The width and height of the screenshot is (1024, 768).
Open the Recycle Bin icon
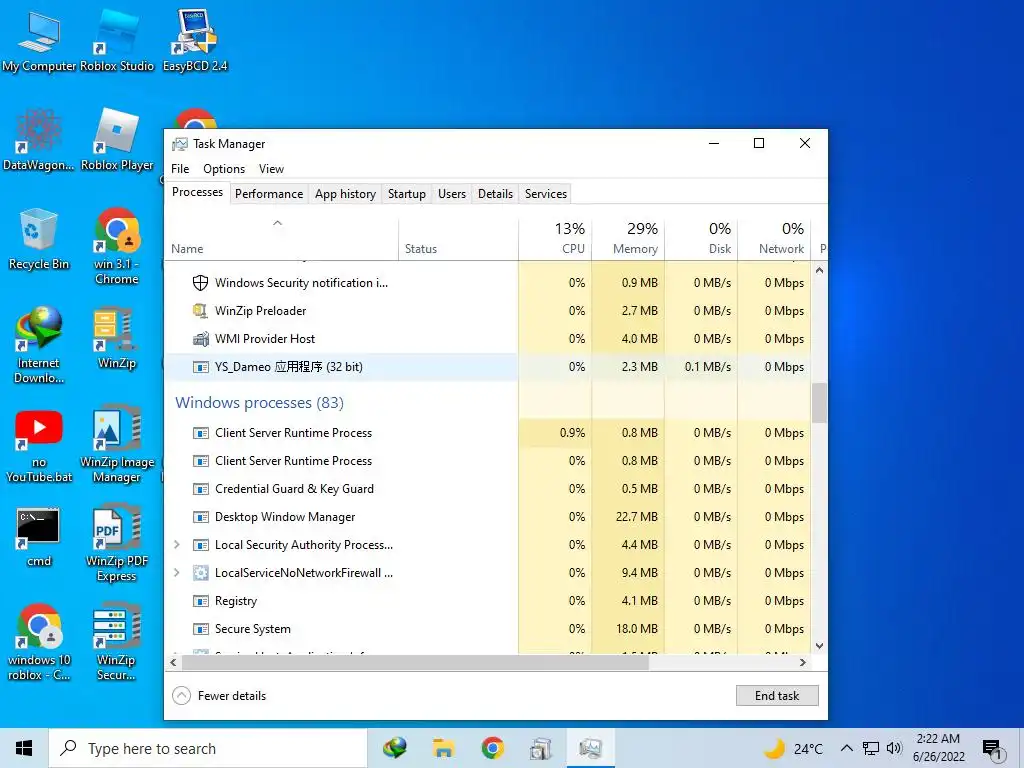click(x=39, y=239)
